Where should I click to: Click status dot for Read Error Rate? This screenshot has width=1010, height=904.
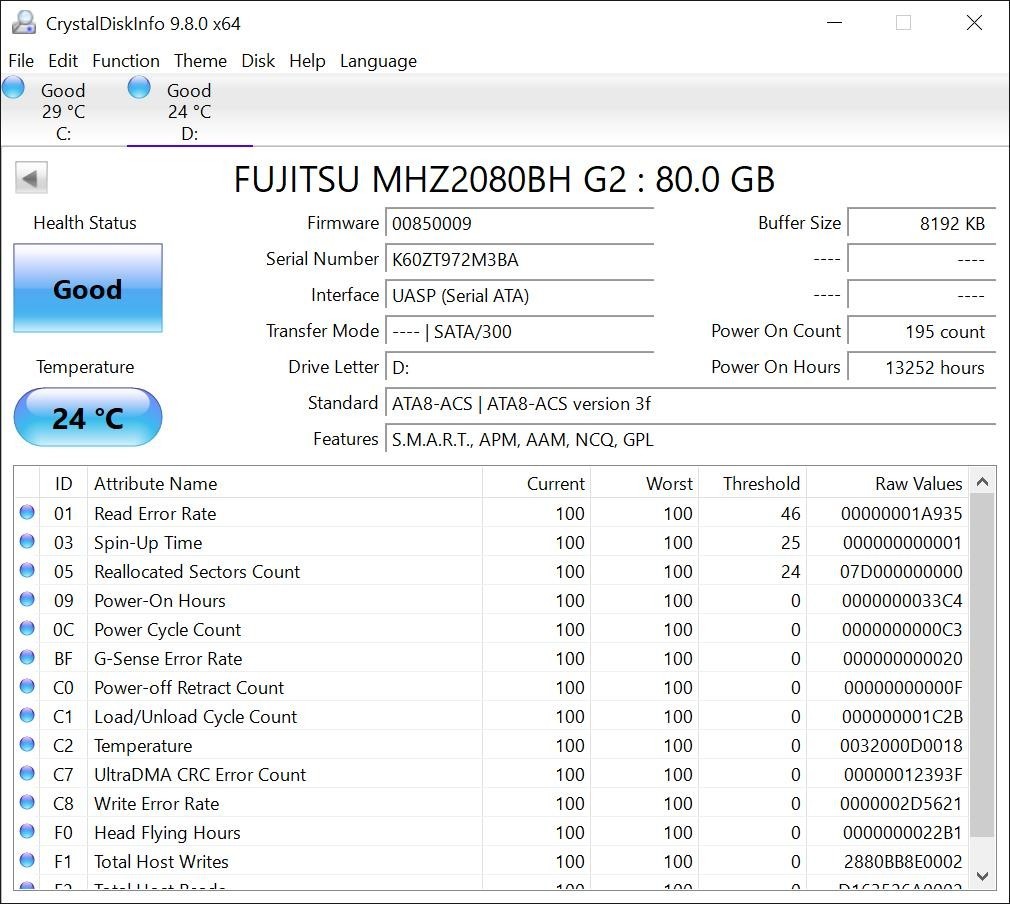27,512
